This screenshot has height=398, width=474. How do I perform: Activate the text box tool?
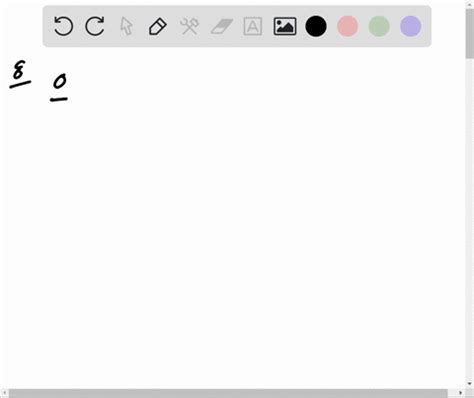coord(253,26)
